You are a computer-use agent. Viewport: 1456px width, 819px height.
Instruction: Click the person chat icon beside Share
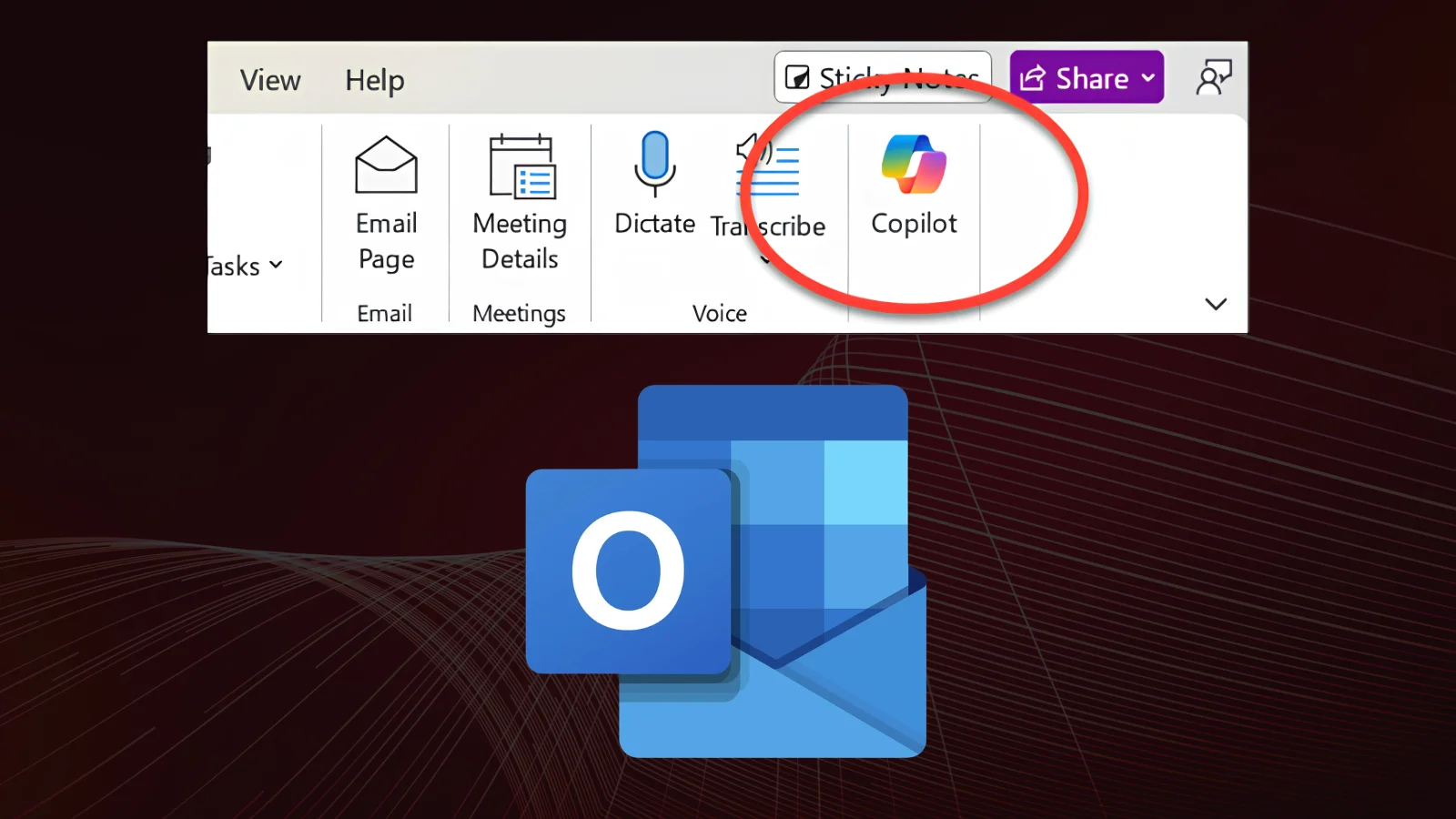[x=1213, y=78]
